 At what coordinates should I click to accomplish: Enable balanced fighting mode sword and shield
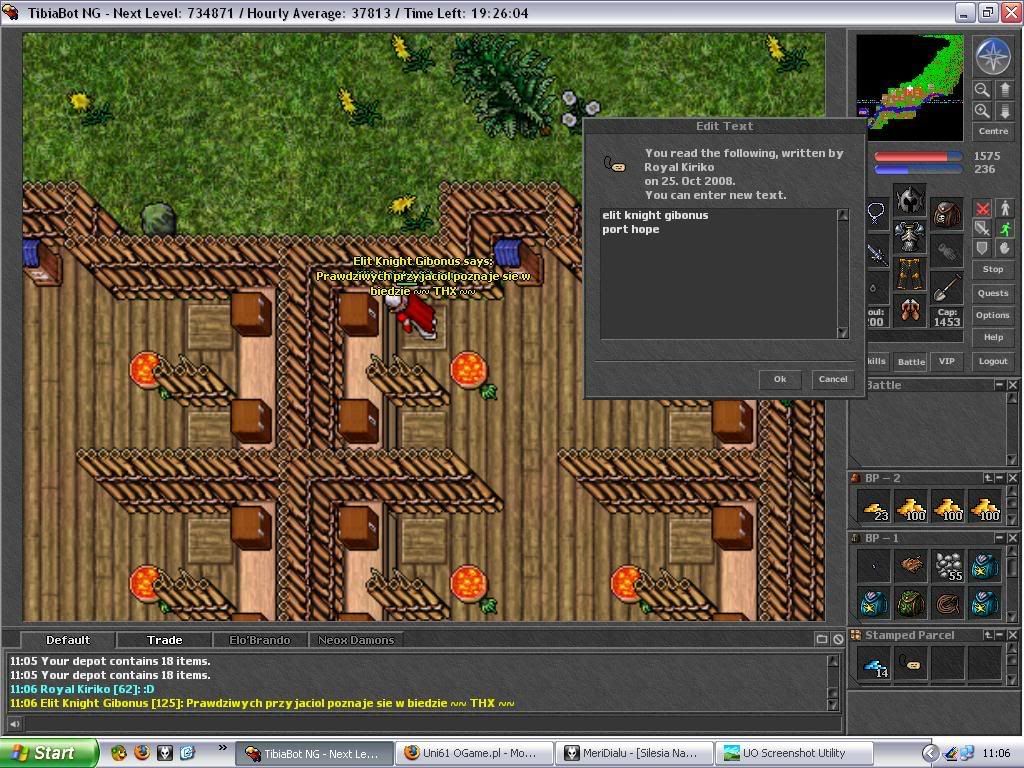pyautogui.click(x=982, y=228)
